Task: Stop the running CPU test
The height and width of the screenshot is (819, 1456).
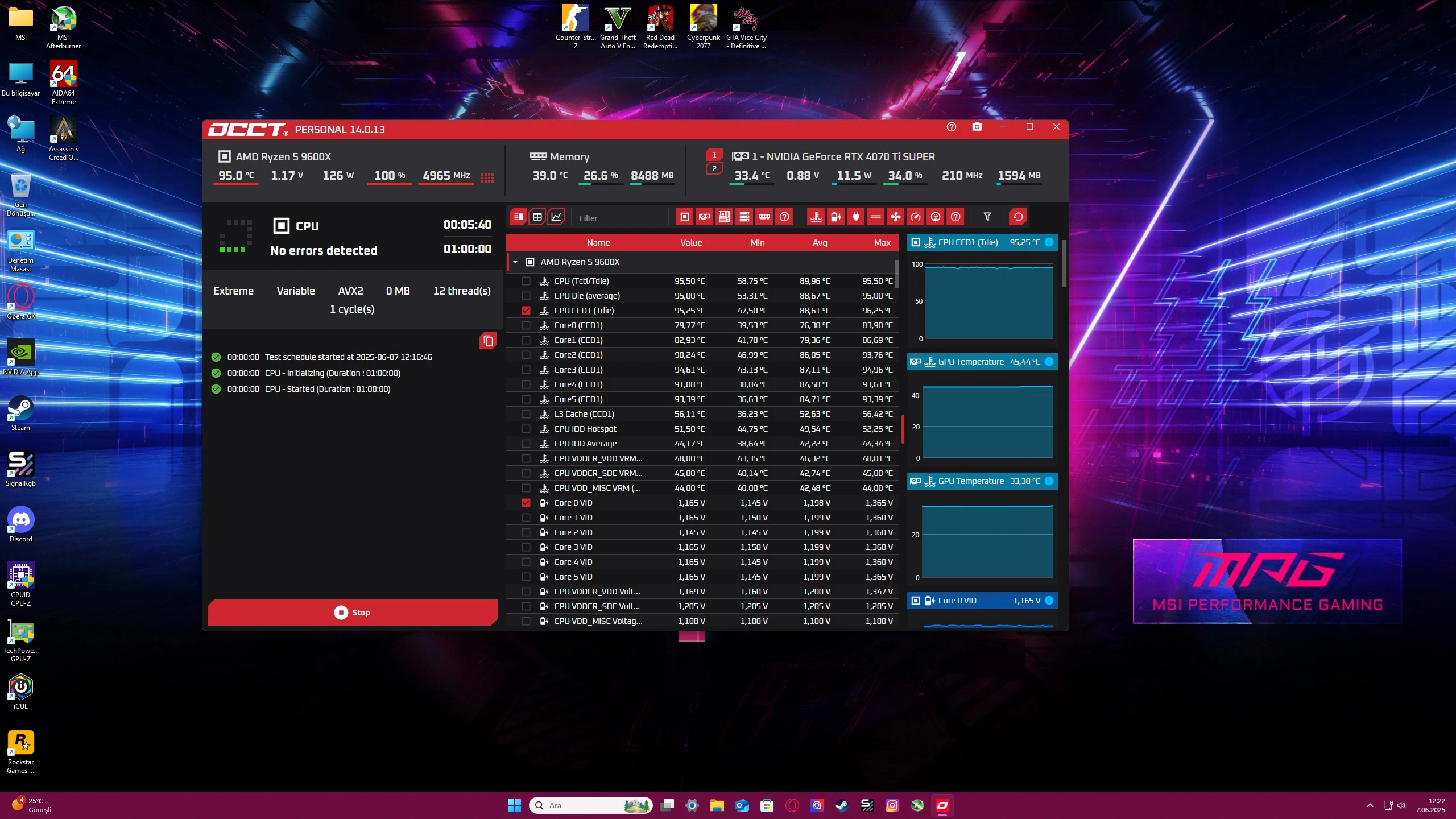Action: 352,613
